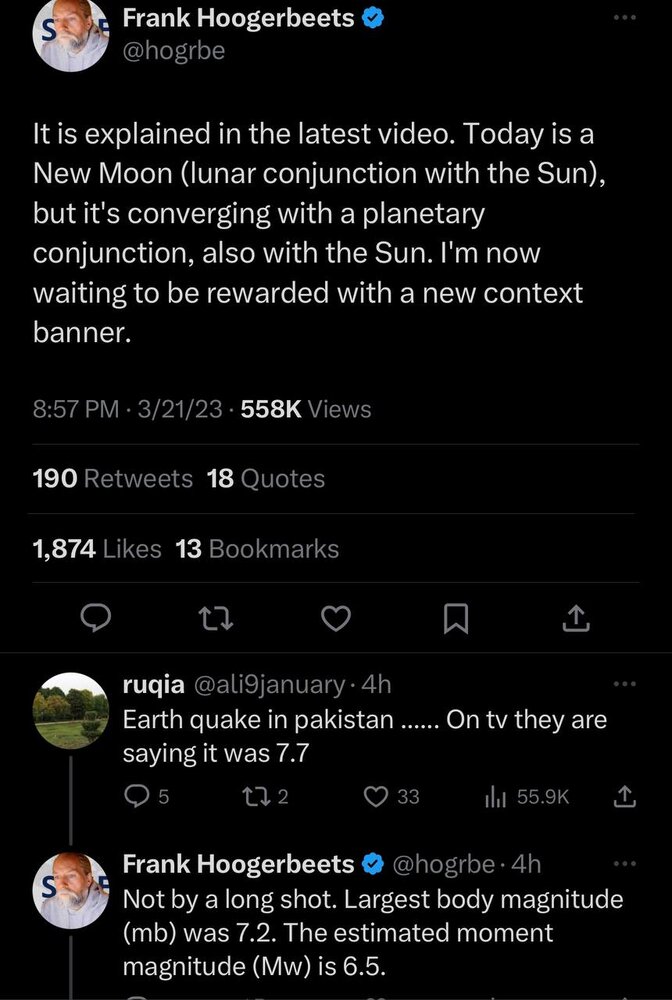
Task: Like ruqia's reply
Action: click(376, 796)
